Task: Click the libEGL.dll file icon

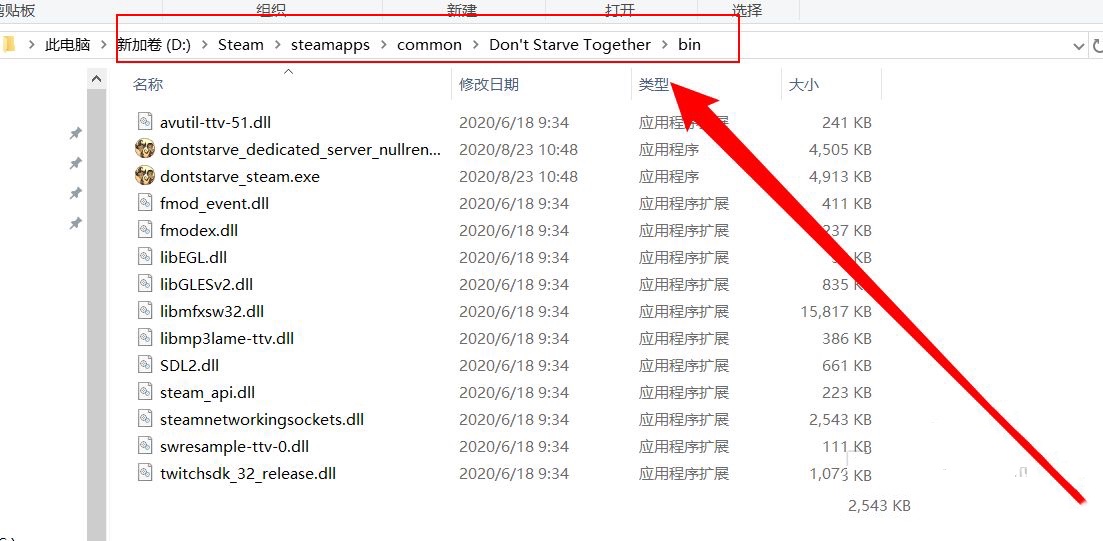Action: click(144, 257)
